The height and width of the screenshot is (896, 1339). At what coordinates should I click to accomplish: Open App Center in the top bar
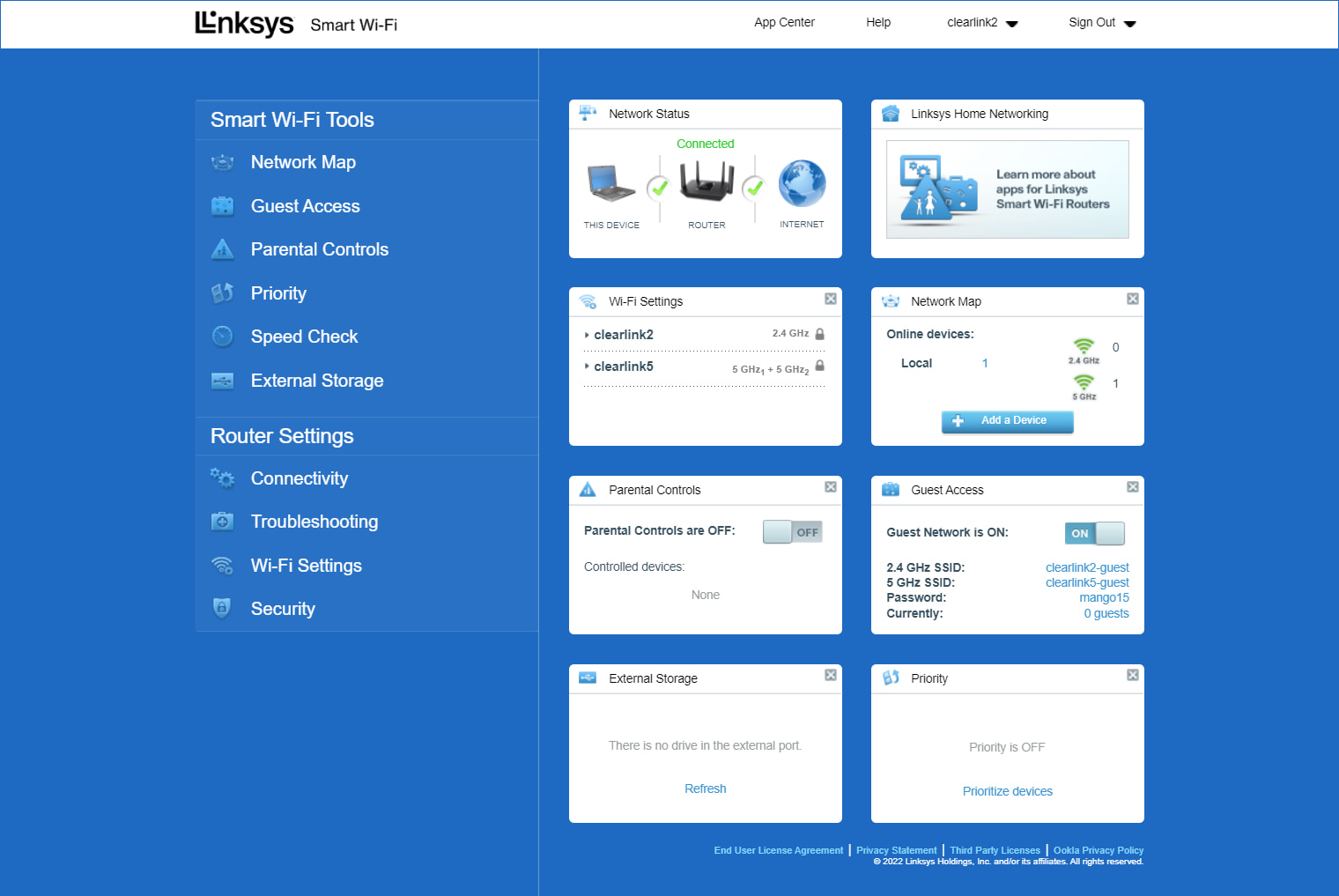point(784,22)
